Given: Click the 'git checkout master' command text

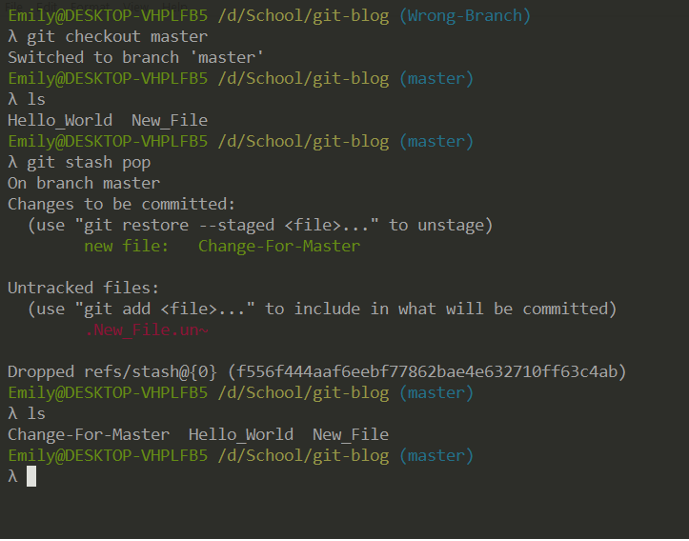Looking at the screenshot, I should (117, 37).
